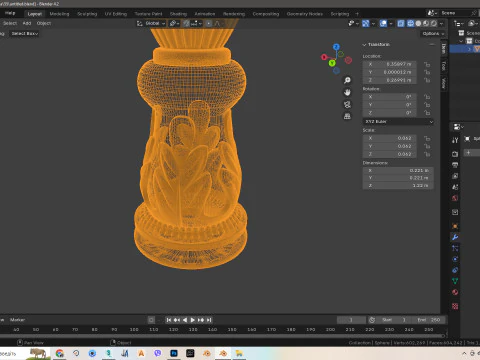Open the overlays dropdown arrow
This screenshot has width=480, height=360.
pyautogui.click(x=391, y=23)
